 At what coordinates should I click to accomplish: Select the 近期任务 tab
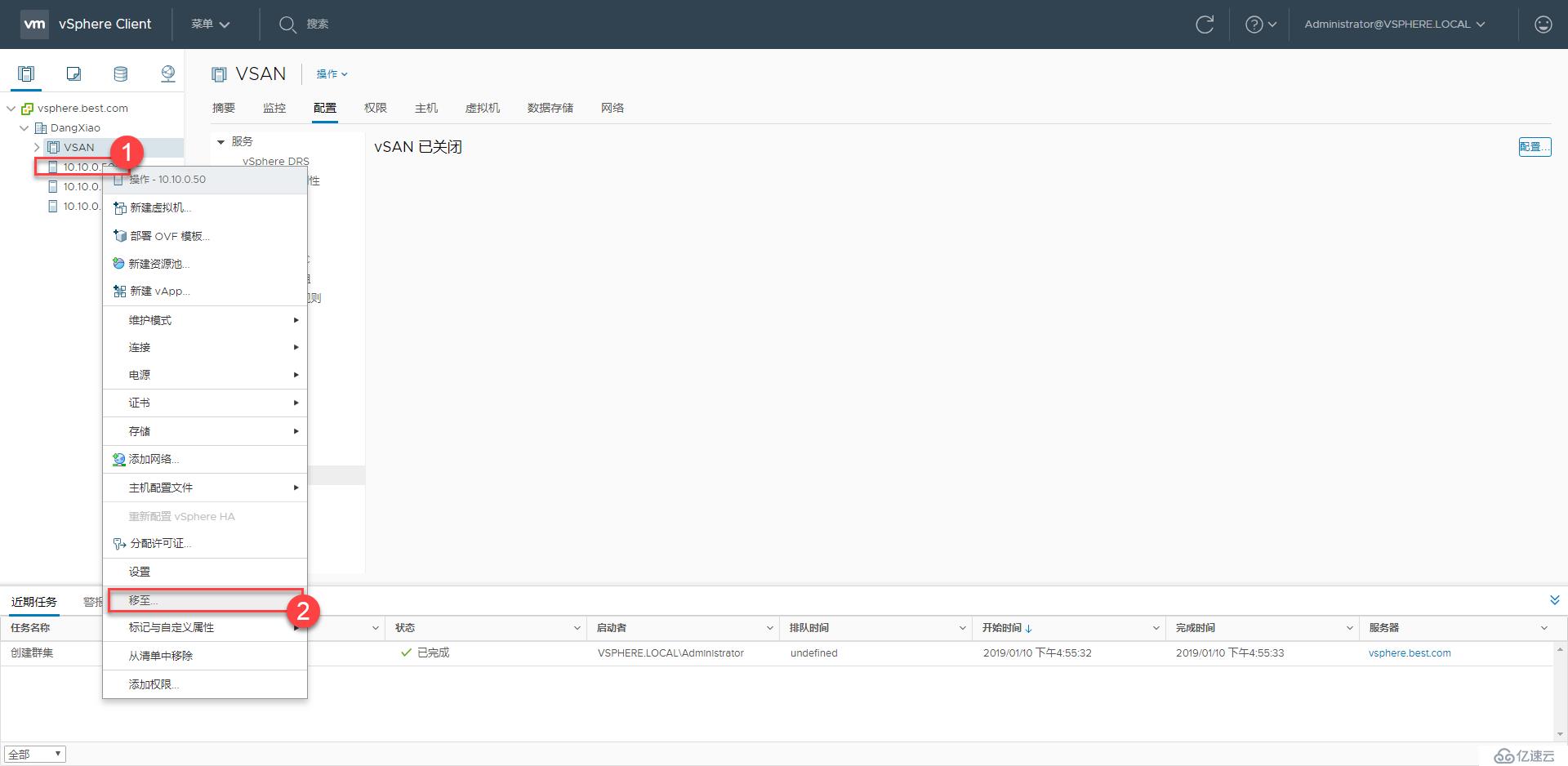pyautogui.click(x=34, y=602)
